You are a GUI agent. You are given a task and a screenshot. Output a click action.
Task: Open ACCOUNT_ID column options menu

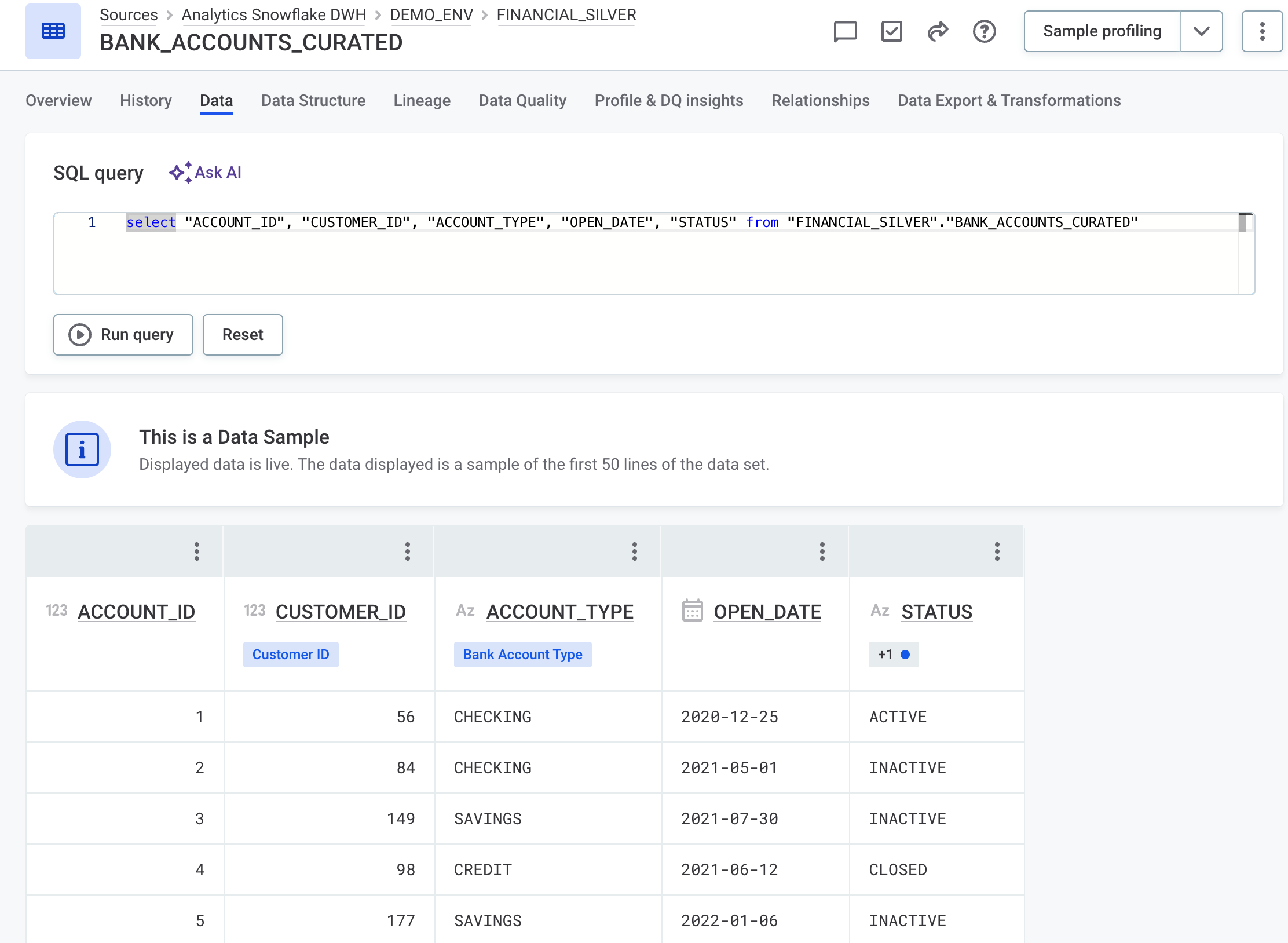point(197,551)
